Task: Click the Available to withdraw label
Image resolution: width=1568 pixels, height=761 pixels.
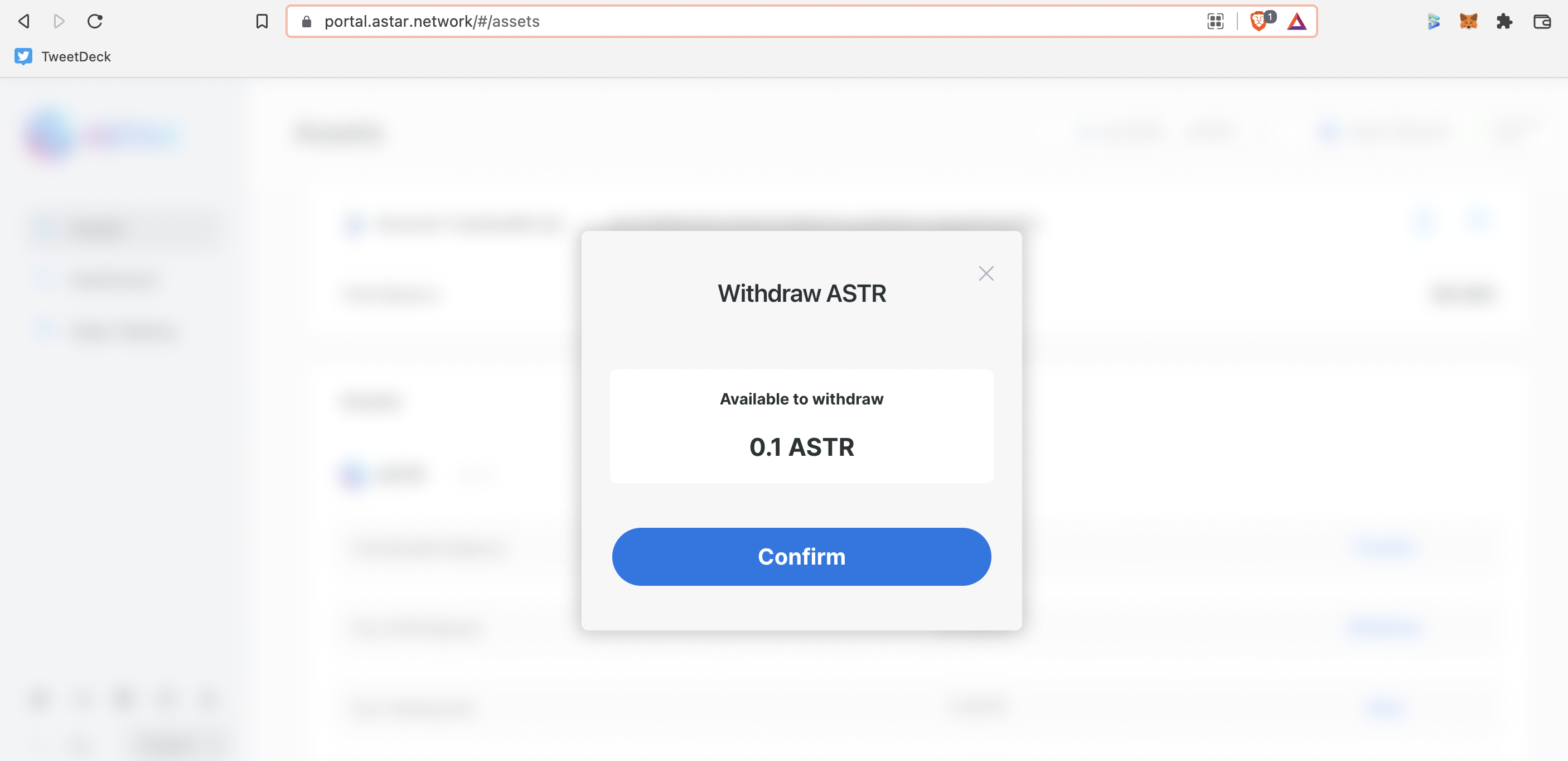Action: click(x=801, y=399)
